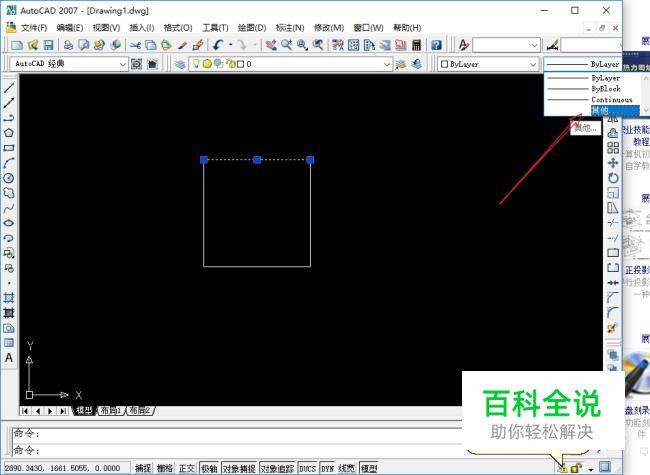The height and width of the screenshot is (475, 650).
Task: Toggle 栅格 grid display
Action: [x=165, y=468]
